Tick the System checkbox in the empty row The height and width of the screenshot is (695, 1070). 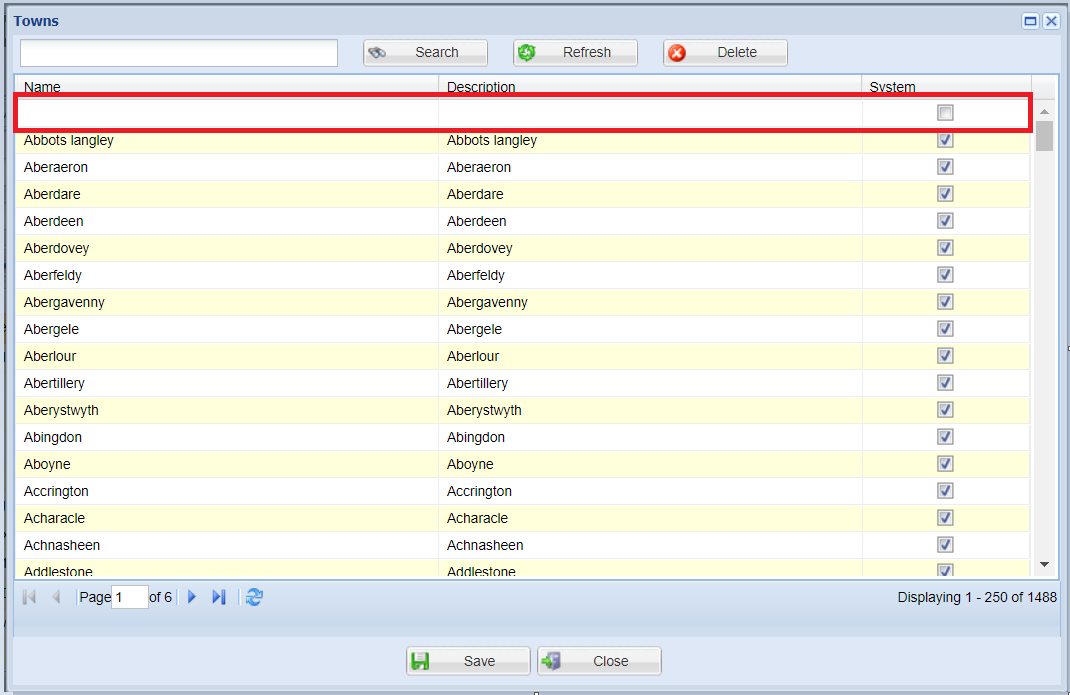[x=945, y=113]
